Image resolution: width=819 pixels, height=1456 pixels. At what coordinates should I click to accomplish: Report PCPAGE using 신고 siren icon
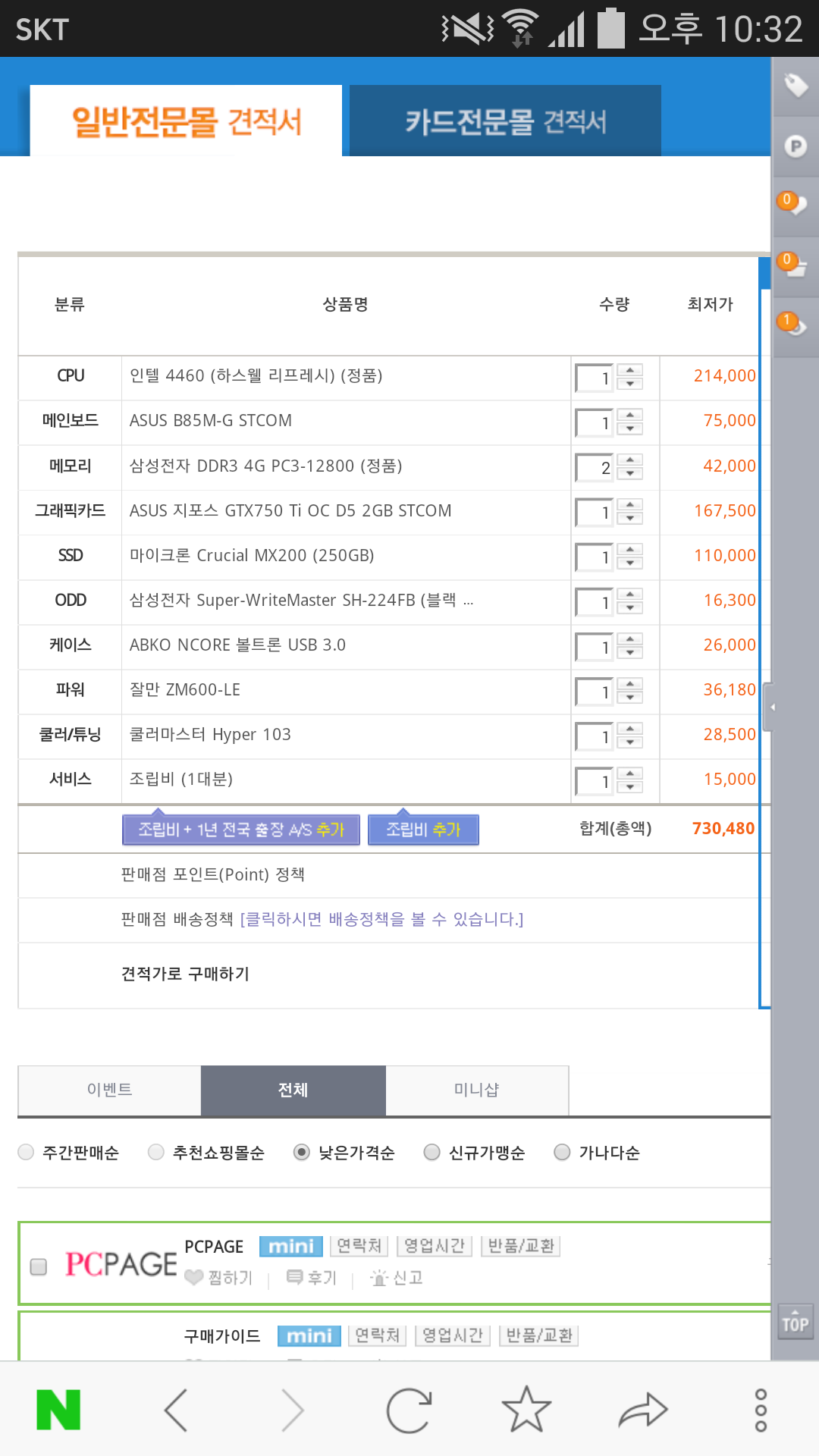tap(379, 1278)
